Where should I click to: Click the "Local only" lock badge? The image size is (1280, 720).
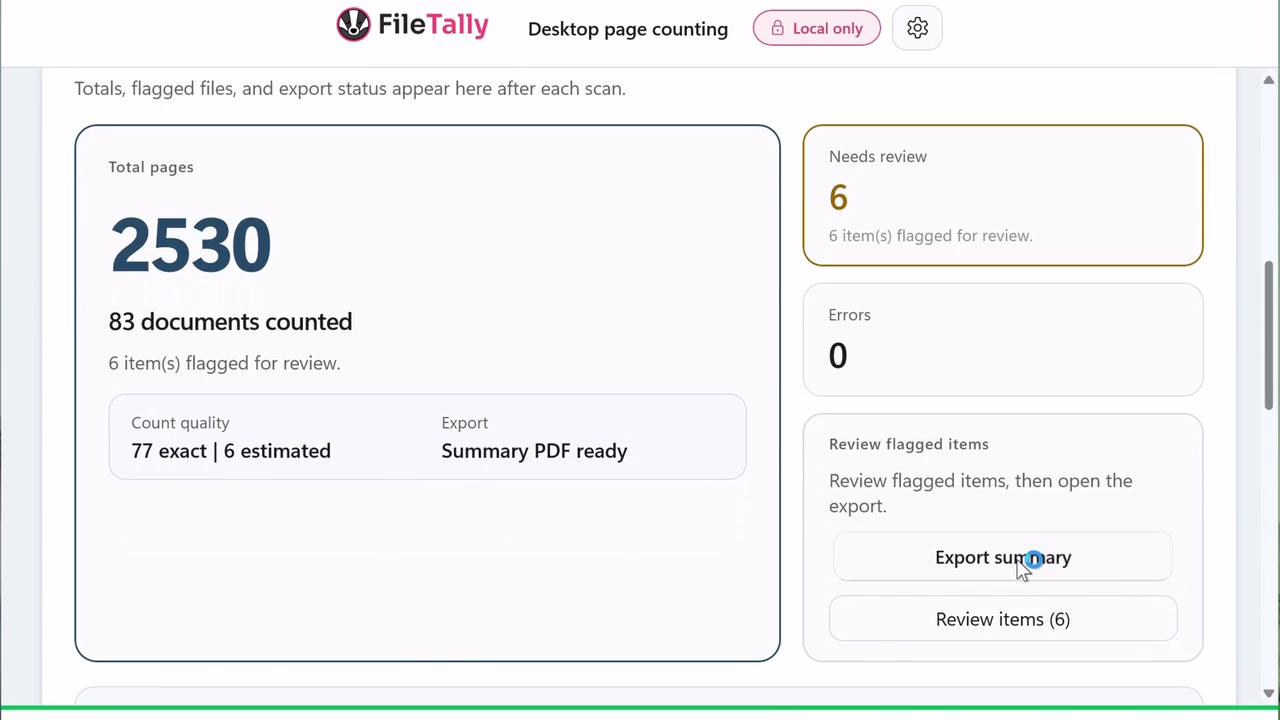point(816,28)
